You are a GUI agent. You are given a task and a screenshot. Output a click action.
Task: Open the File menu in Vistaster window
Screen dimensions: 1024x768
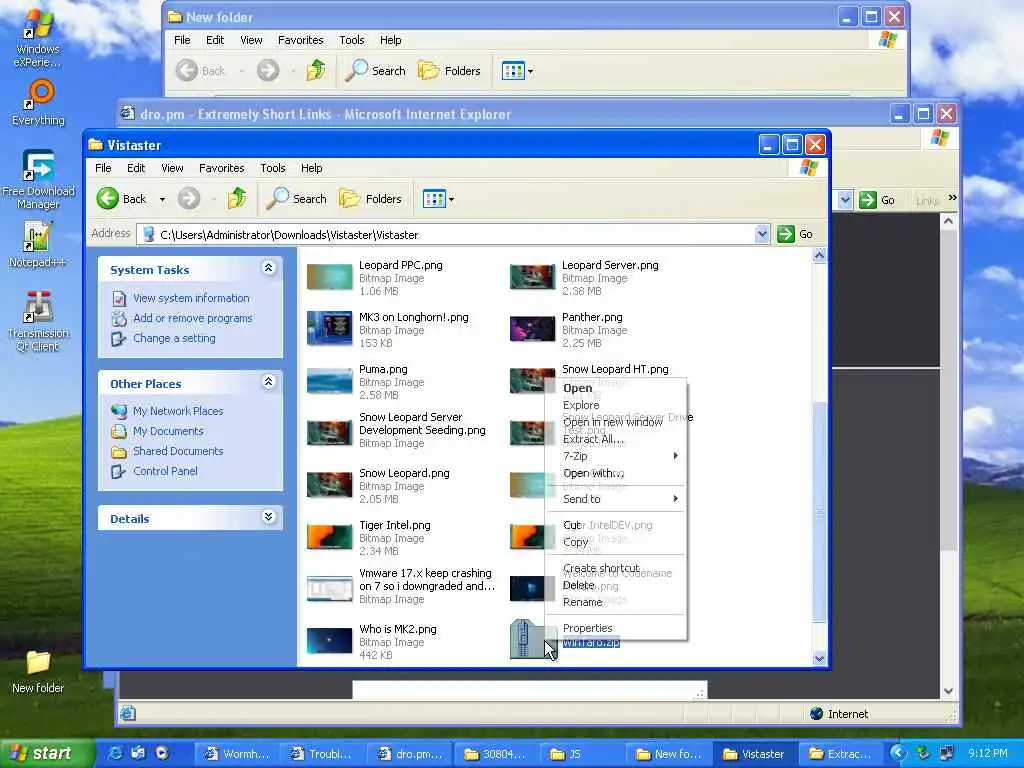[103, 168]
